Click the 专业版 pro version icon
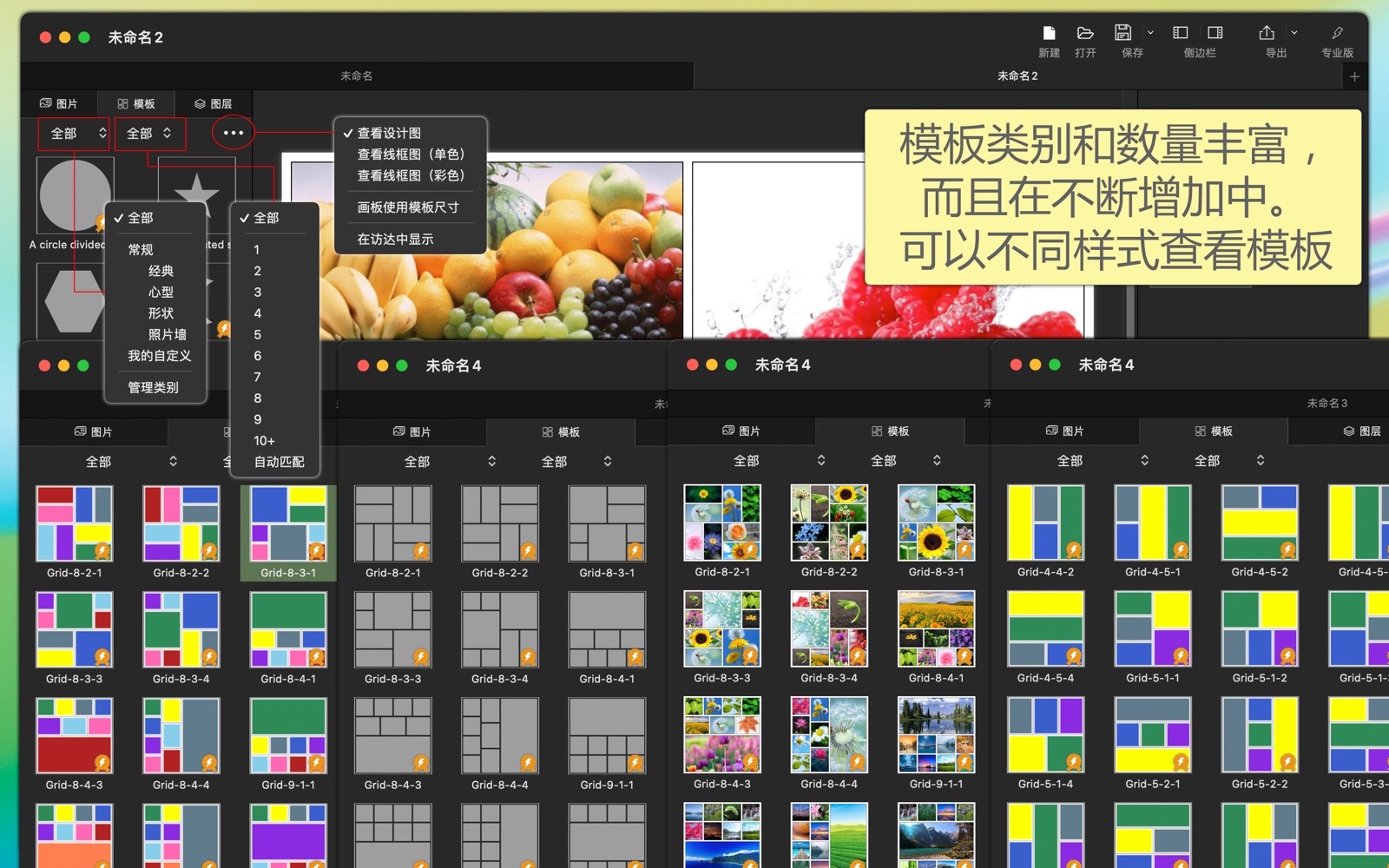This screenshot has width=1389, height=868. (x=1337, y=33)
